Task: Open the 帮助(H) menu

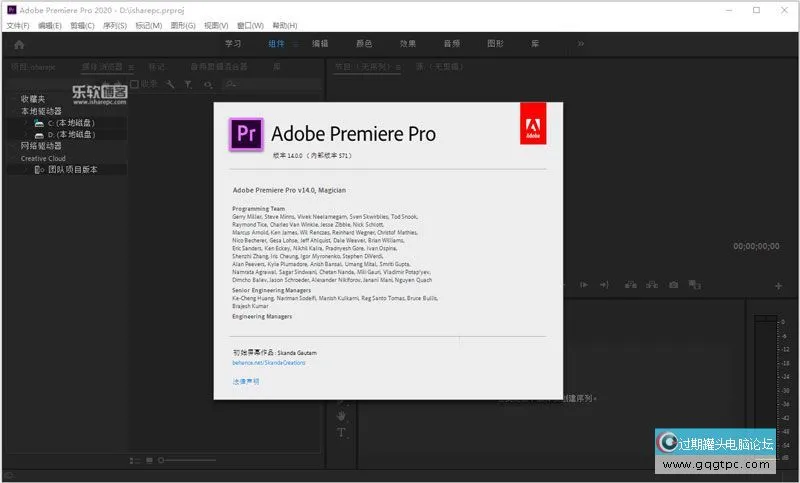Action: point(285,26)
